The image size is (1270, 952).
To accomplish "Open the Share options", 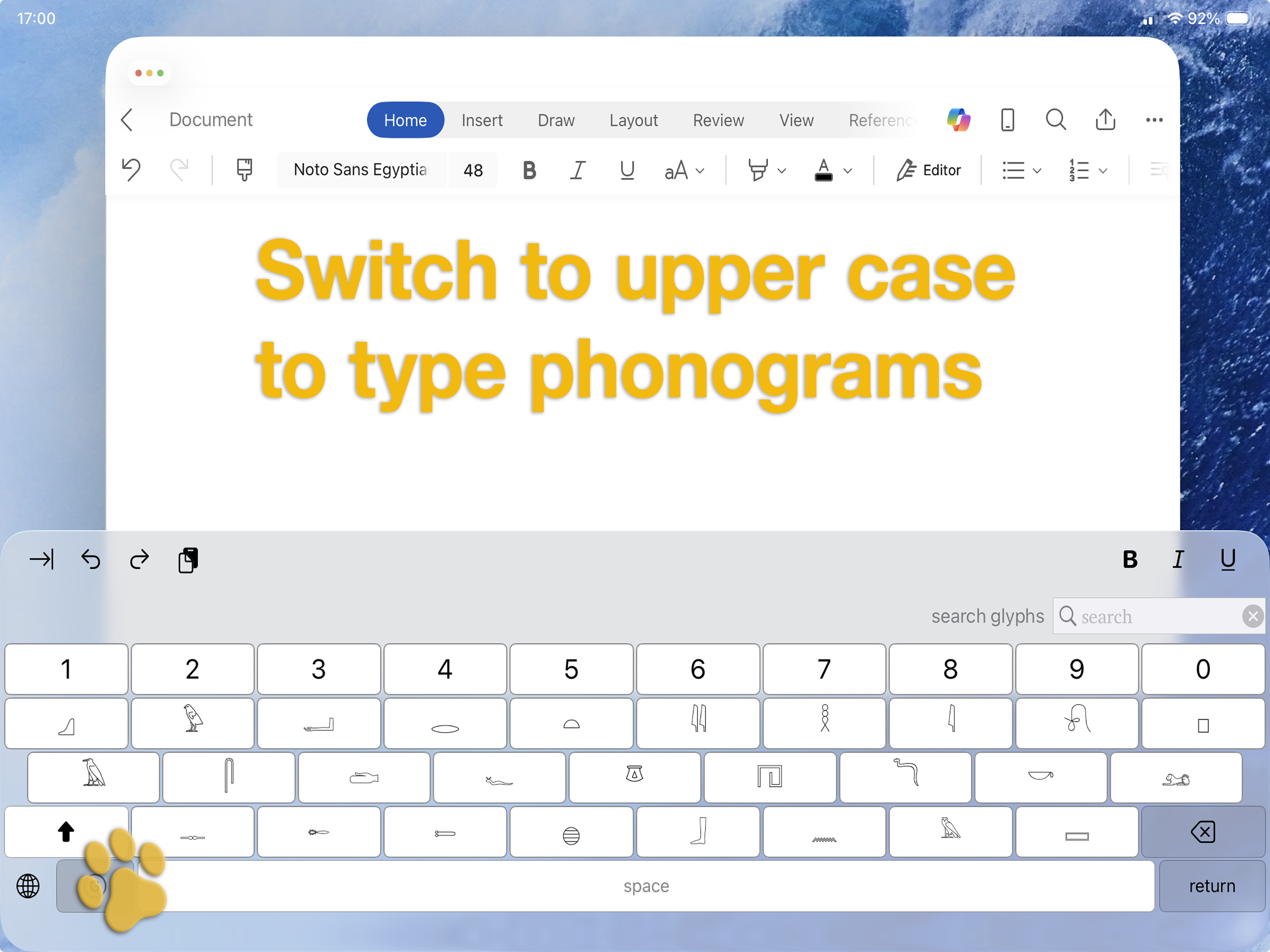I will click(x=1105, y=119).
